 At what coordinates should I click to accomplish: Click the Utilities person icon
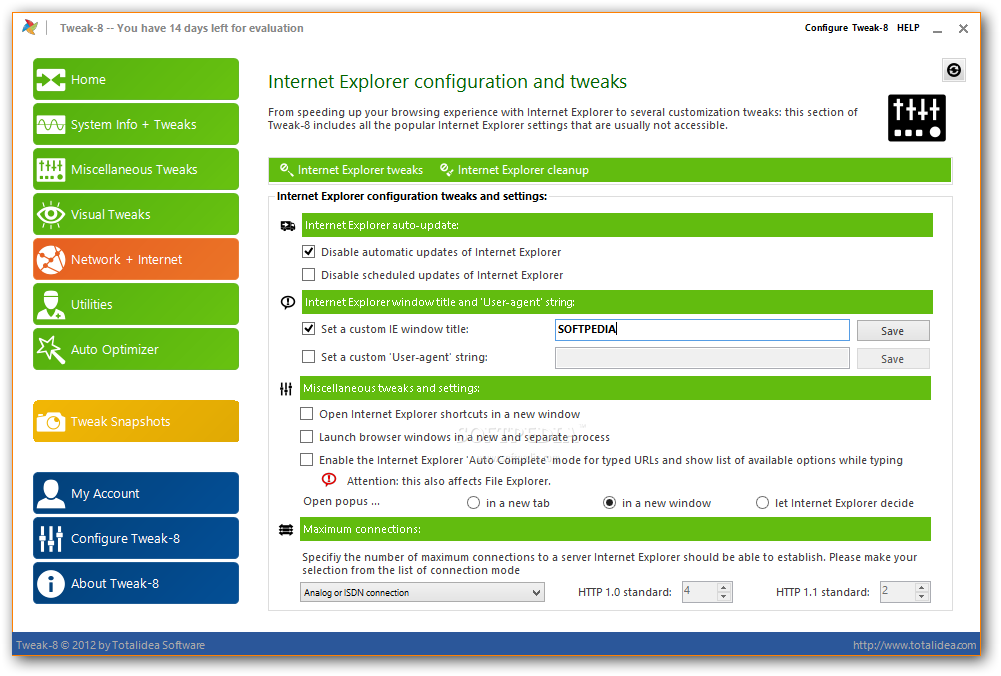point(51,304)
